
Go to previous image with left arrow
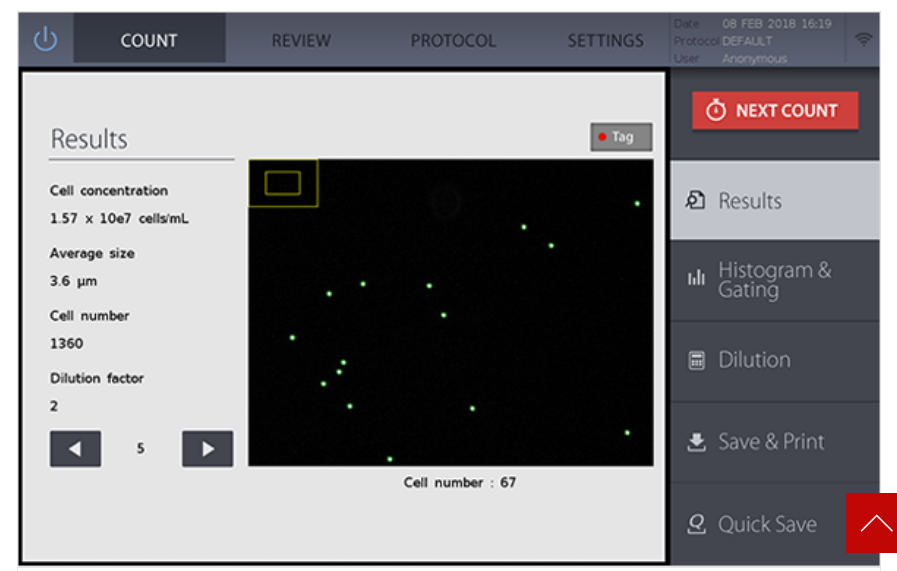pyautogui.click(x=75, y=449)
